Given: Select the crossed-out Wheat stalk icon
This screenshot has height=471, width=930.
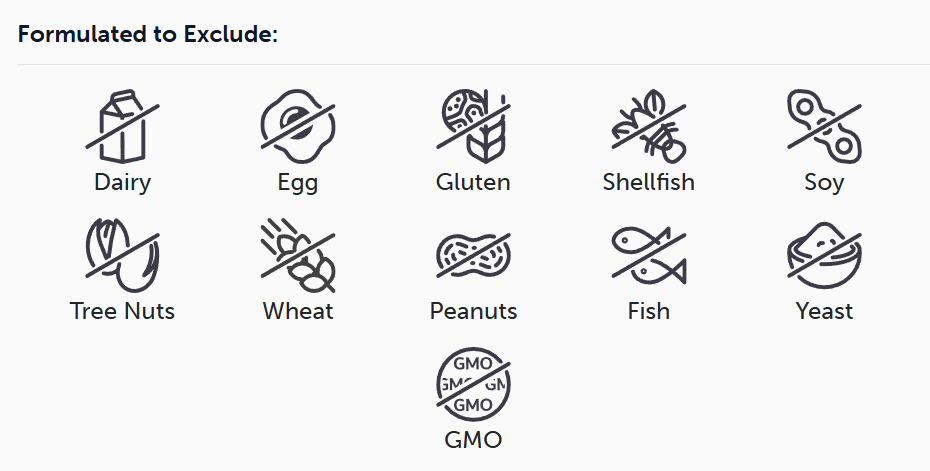Looking at the screenshot, I should [x=297, y=255].
